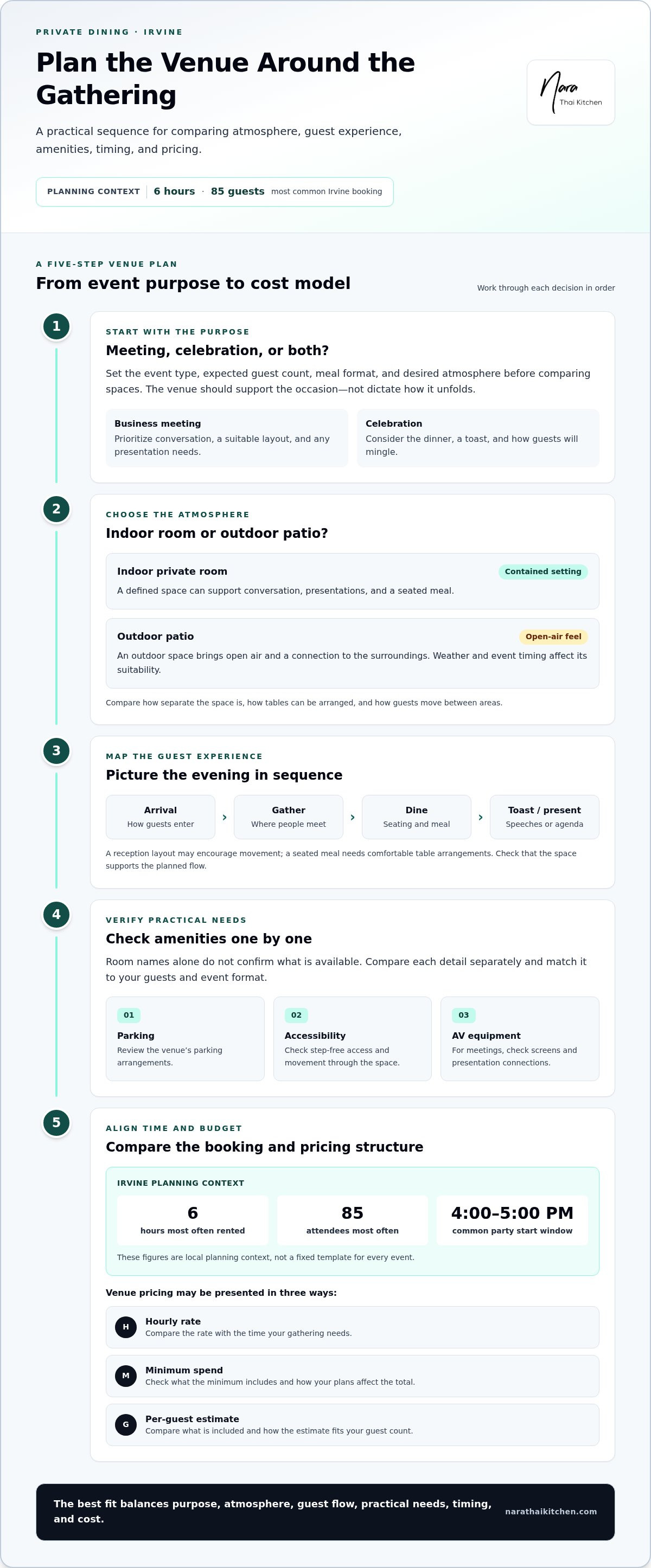Open the narathaikitchen.com link
The height and width of the screenshot is (1568, 651).
coord(551,1512)
